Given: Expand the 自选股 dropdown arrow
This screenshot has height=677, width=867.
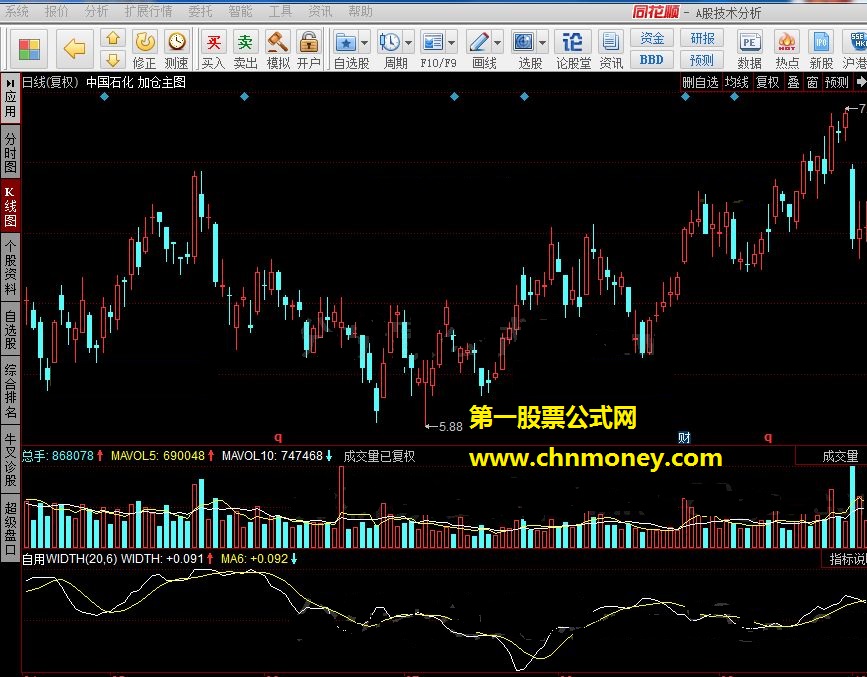Looking at the screenshot, I should pos(364,42).
